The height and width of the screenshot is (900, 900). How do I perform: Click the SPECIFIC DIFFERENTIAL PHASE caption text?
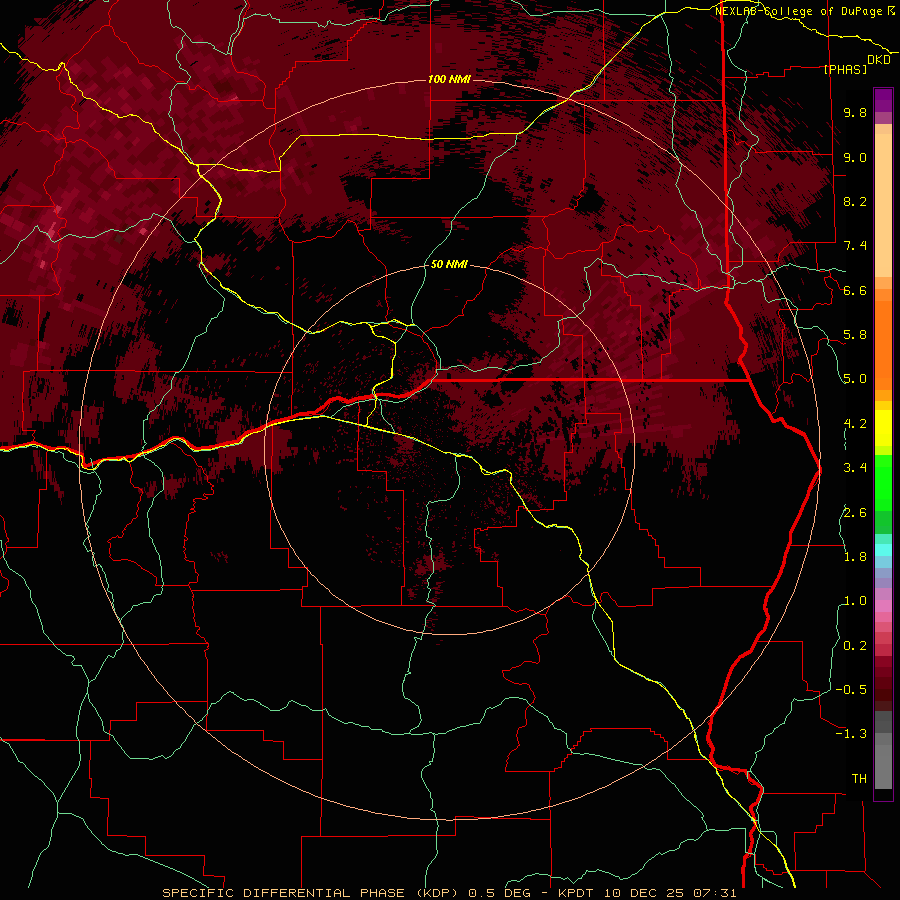[x=285, y=893]
